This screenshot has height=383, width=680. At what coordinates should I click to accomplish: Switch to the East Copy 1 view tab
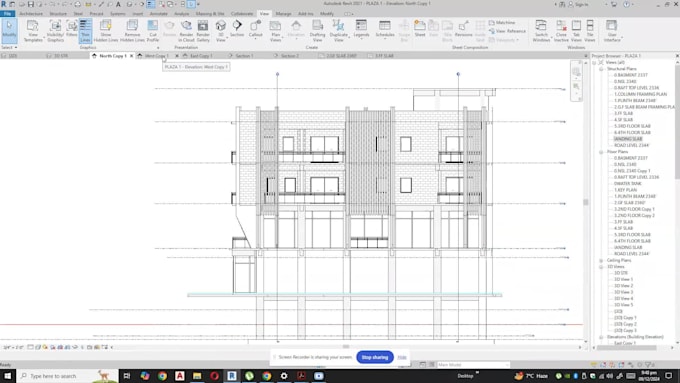[201, 56]
